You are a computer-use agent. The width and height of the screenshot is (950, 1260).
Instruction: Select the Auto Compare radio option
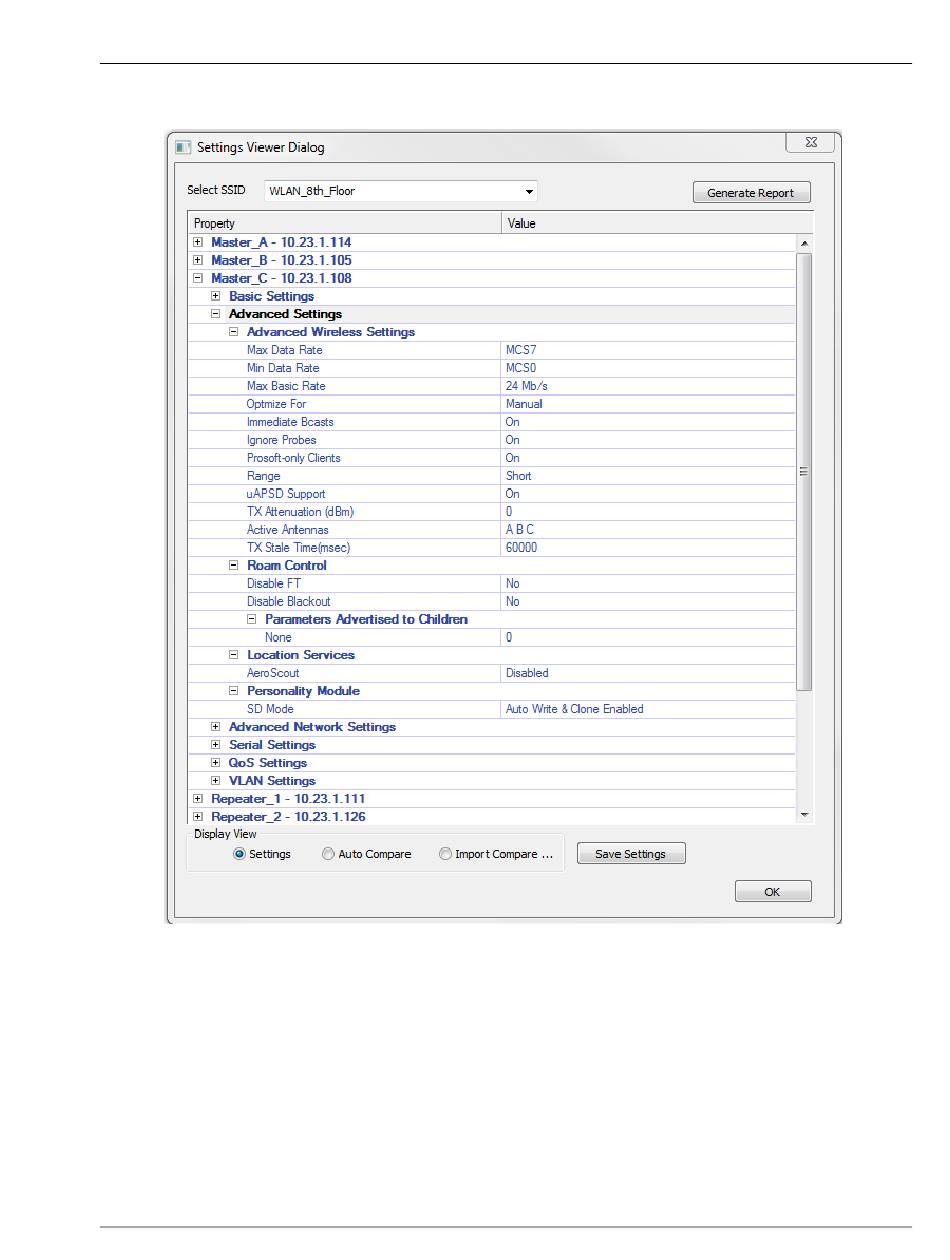328,854
